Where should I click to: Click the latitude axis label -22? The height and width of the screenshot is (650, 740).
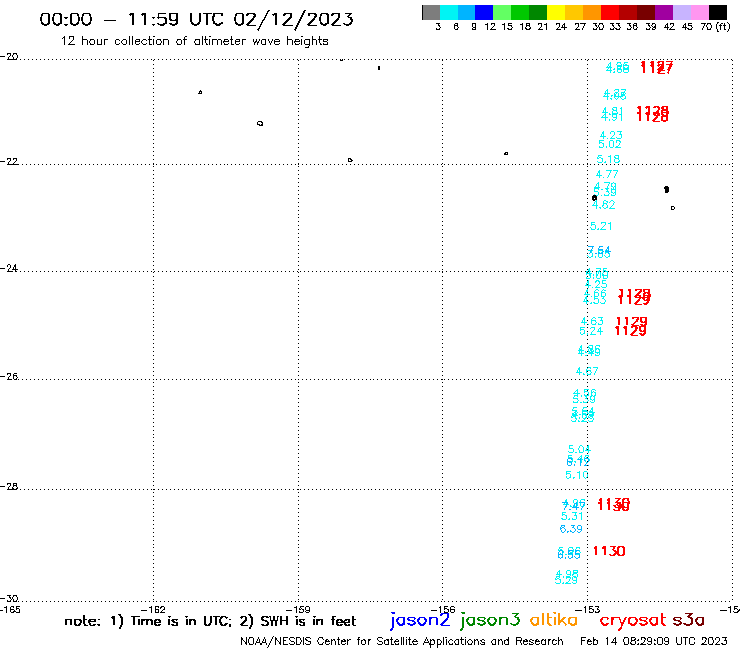pos(9,161)
